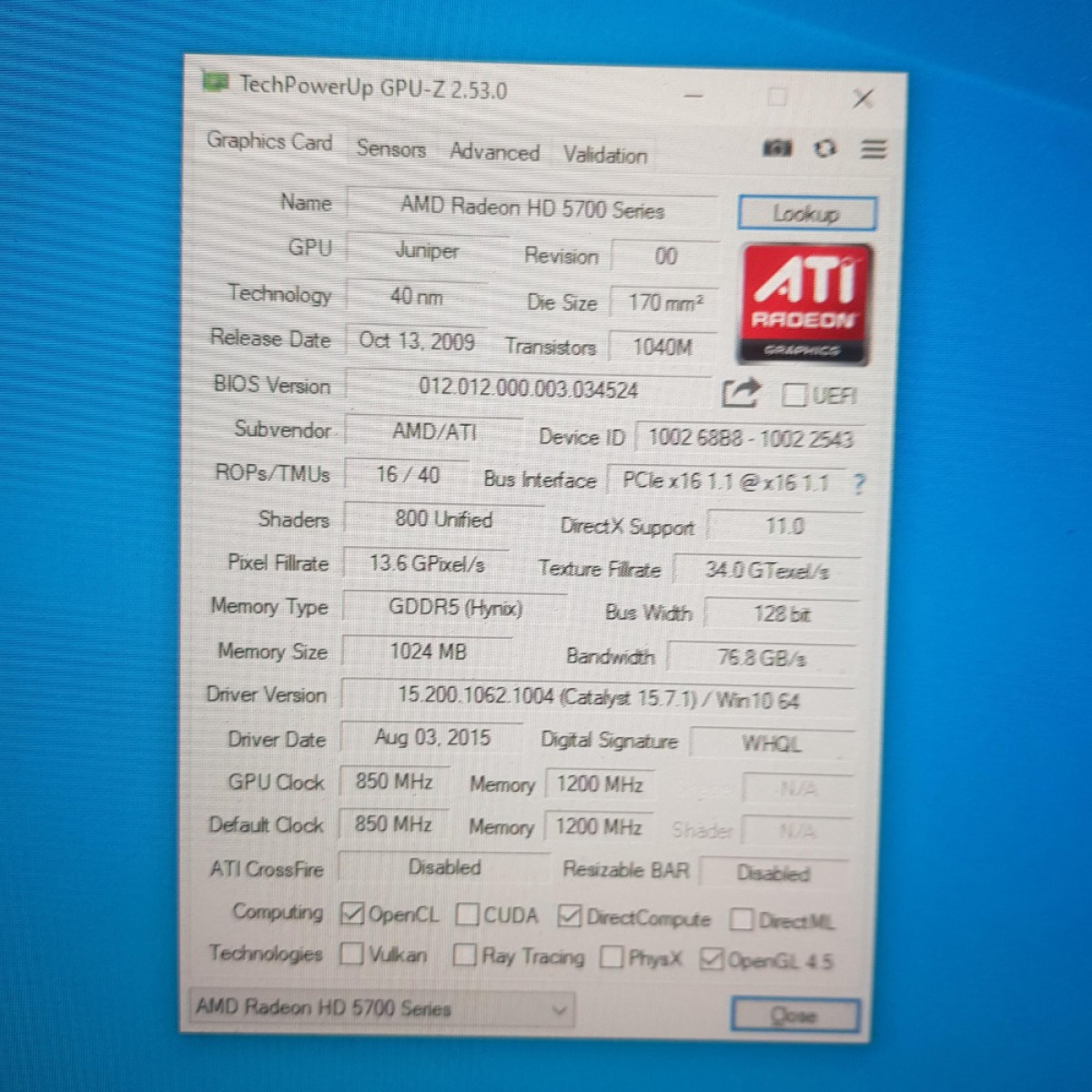The width and height of the screenshot is (1092, 1092).
Task: Toggle the CUDA checkbox
Action: (468, 914)
